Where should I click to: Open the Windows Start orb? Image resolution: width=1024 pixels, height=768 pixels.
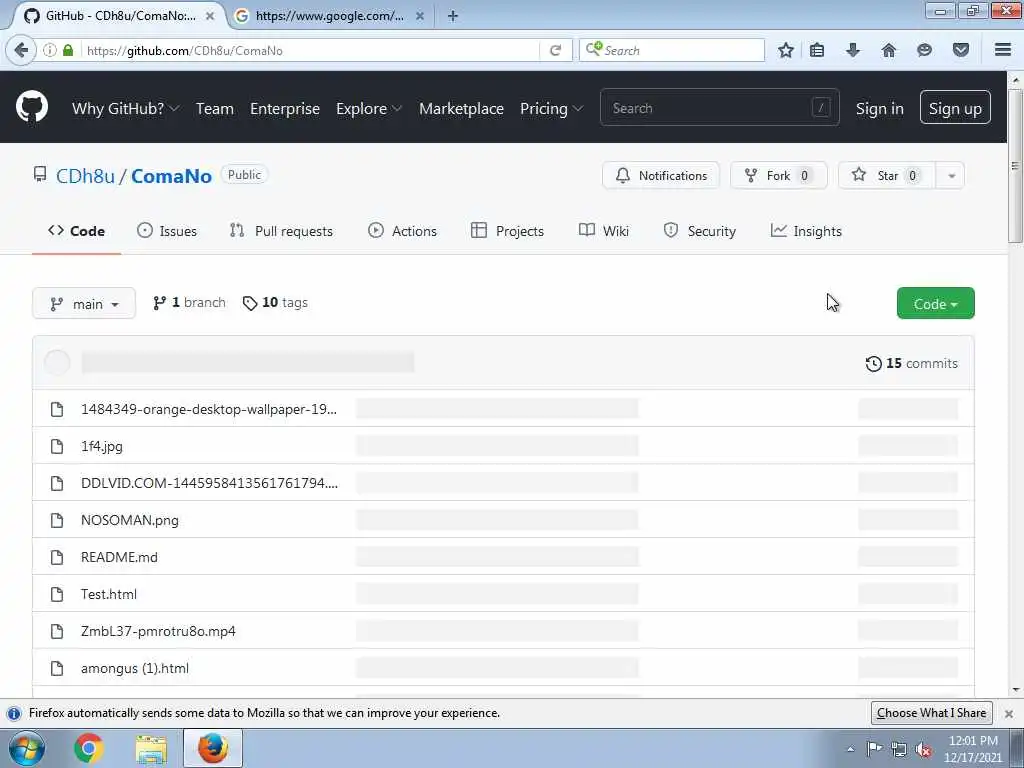pos(26,748)
